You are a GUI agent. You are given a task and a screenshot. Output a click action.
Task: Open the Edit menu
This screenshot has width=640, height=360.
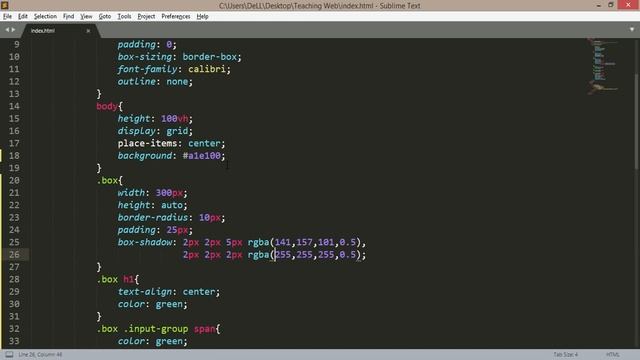23,16
